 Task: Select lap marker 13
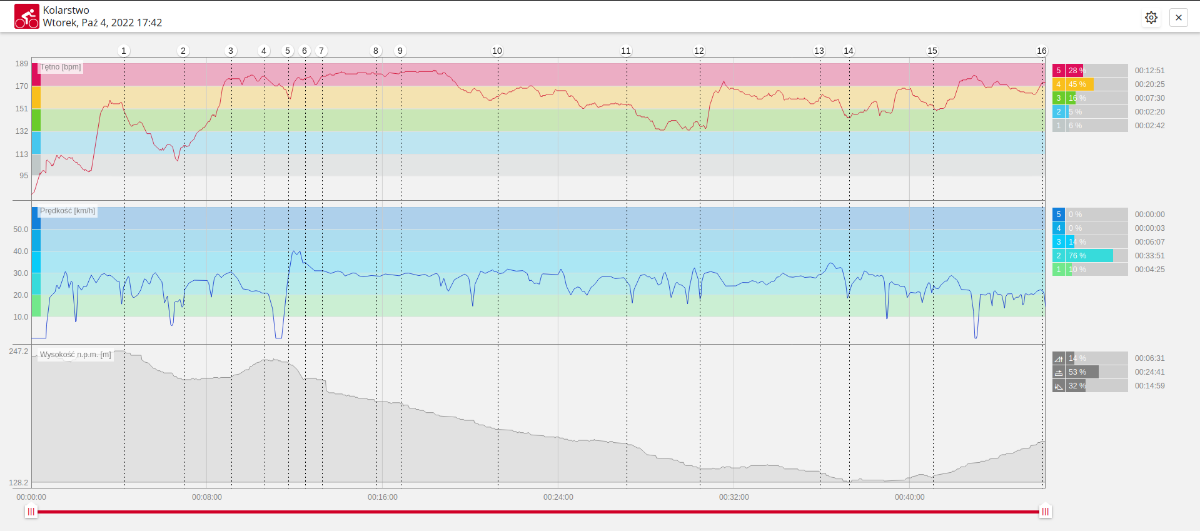tap(819, 51)
